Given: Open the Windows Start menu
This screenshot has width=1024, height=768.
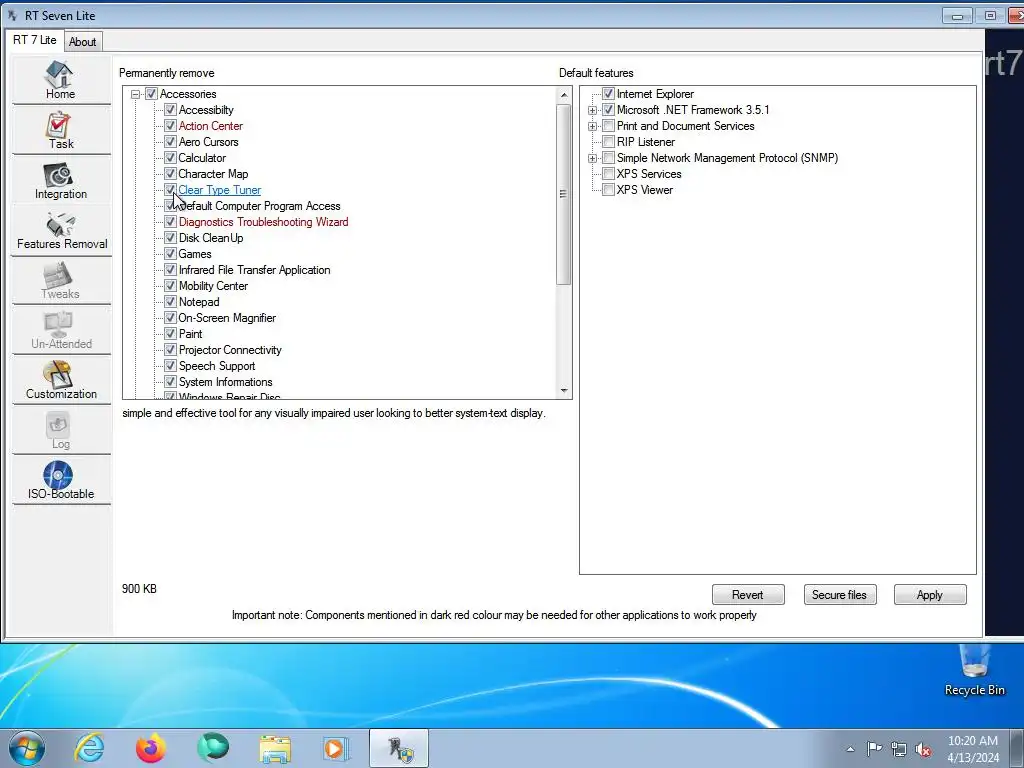Looking at the screenshot, I should (x=26, y=748).
